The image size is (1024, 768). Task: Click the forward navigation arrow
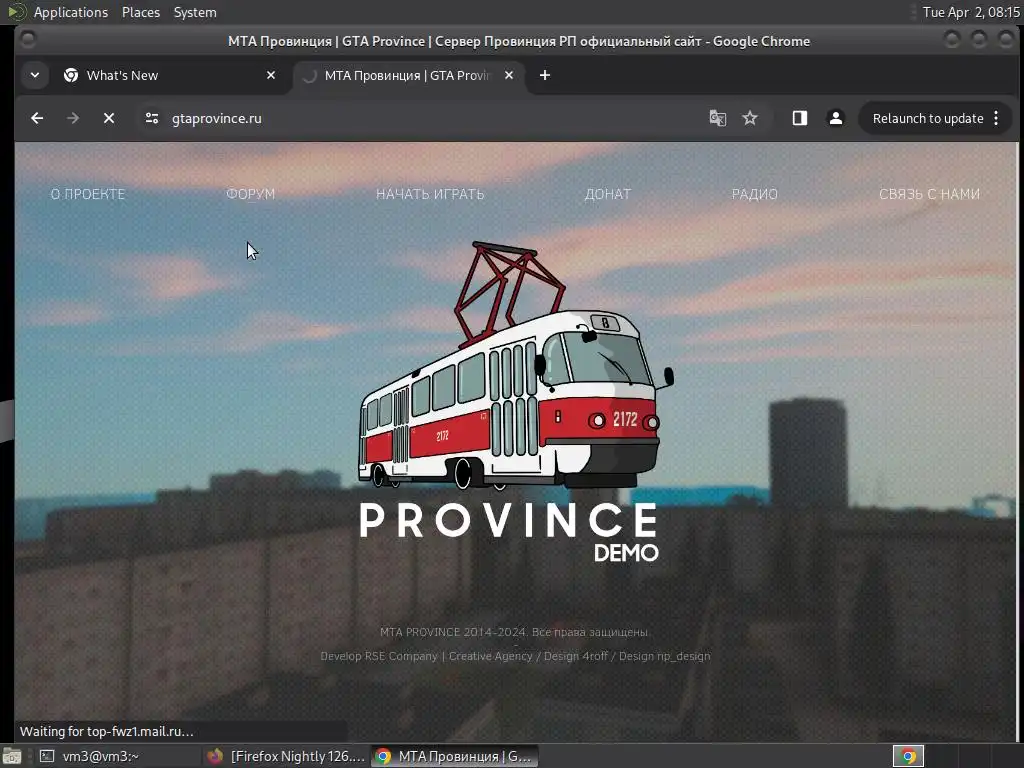pyautogui.click(x=73, y=118)
